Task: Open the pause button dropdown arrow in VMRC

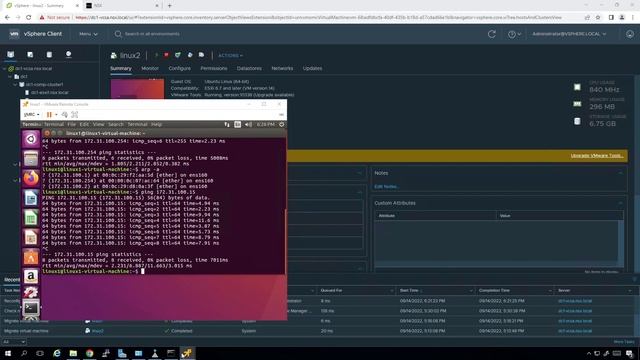Action: click(56, 115)
